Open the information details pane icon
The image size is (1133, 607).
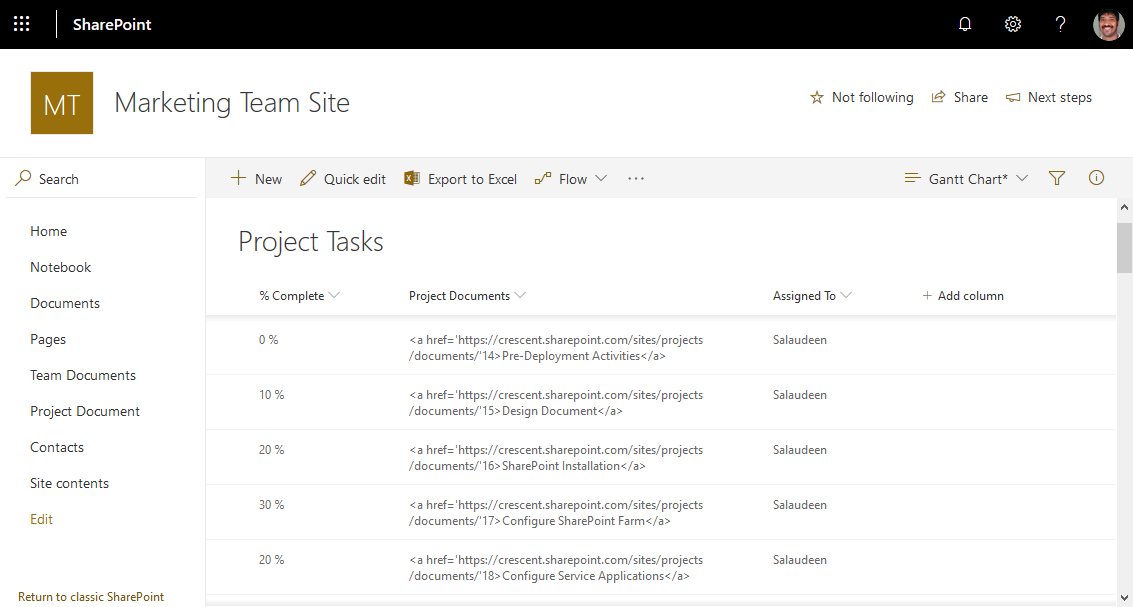click(x=1096, y=178)
